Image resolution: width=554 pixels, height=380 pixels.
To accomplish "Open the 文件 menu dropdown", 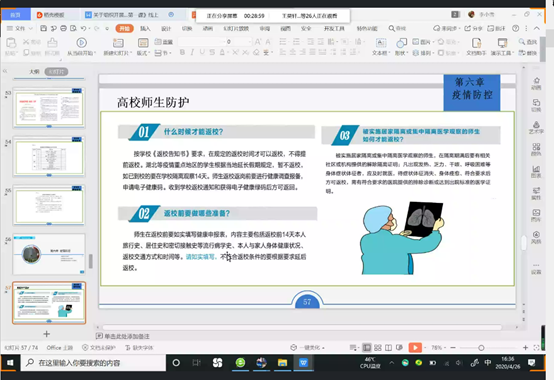I will [20, 28].
